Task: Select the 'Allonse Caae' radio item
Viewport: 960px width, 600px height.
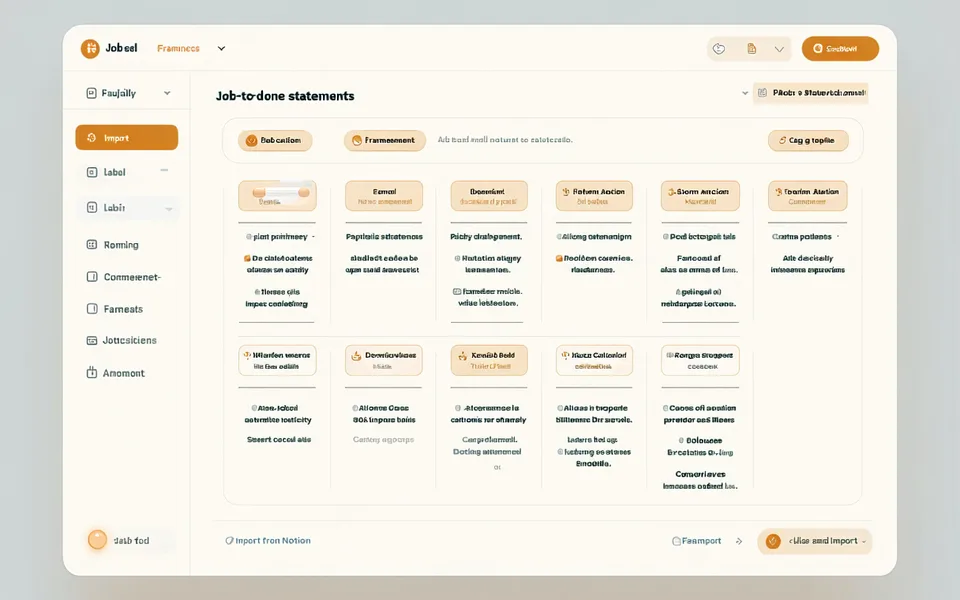Action: tap(355, 408)
